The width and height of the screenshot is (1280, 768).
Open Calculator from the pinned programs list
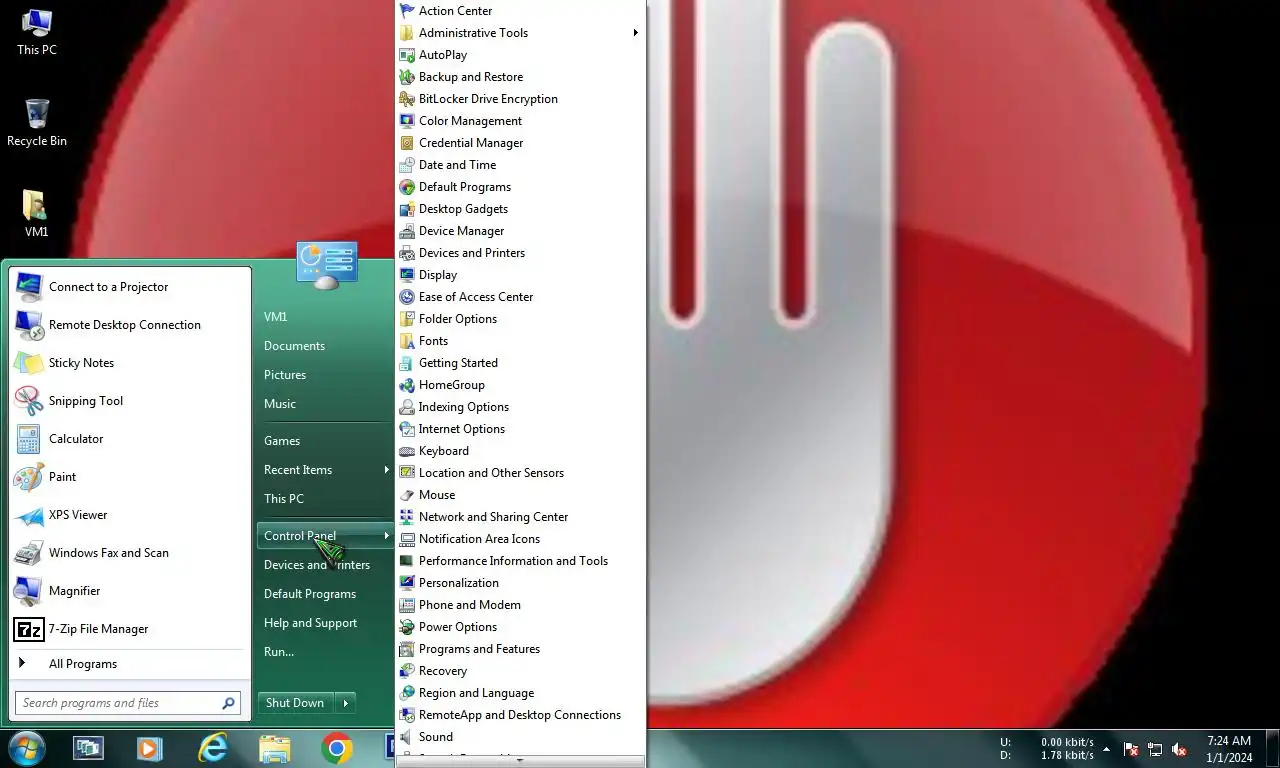click(129, 439)
